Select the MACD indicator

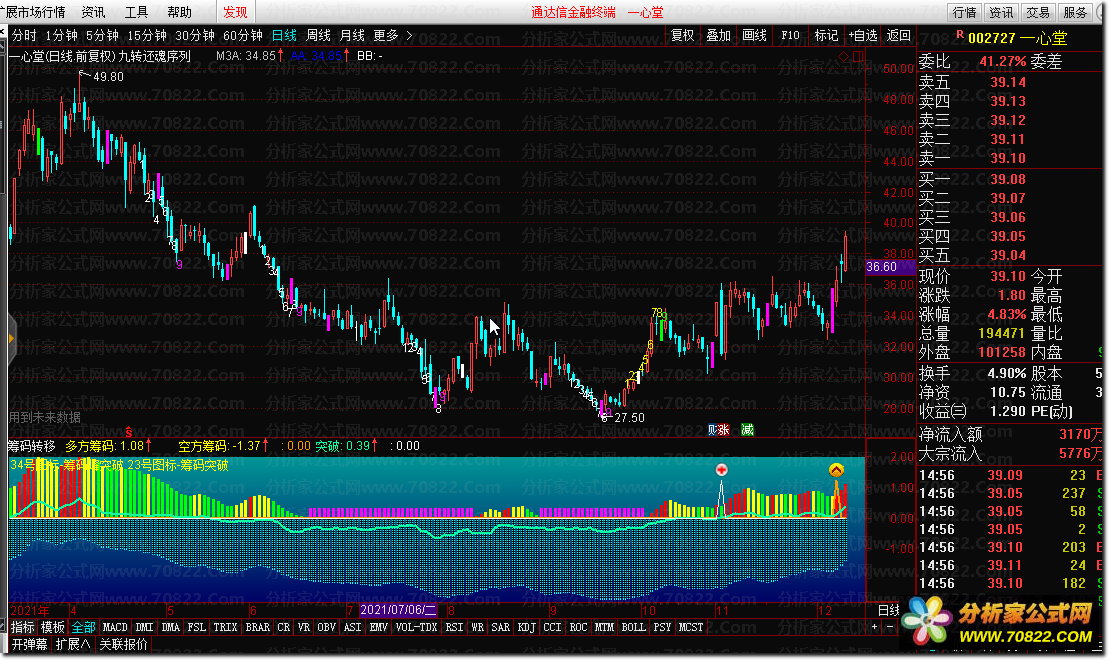[115, 627]
